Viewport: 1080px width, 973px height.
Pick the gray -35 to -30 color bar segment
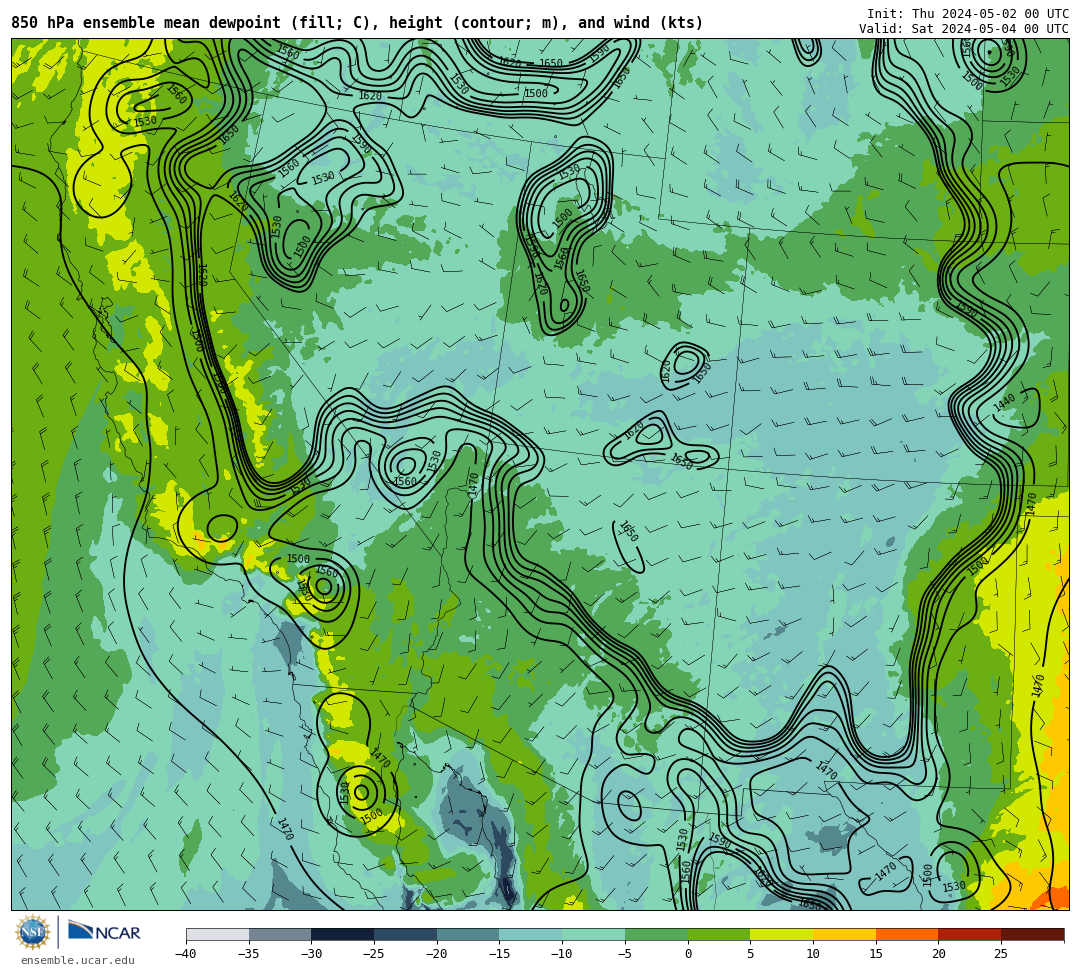280,934
